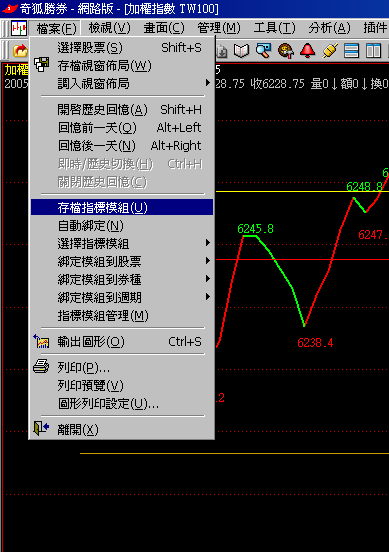Select 輸出圖形(O) menu item
Viewport: 389px width, 552px height.
(x=122, y=341)
